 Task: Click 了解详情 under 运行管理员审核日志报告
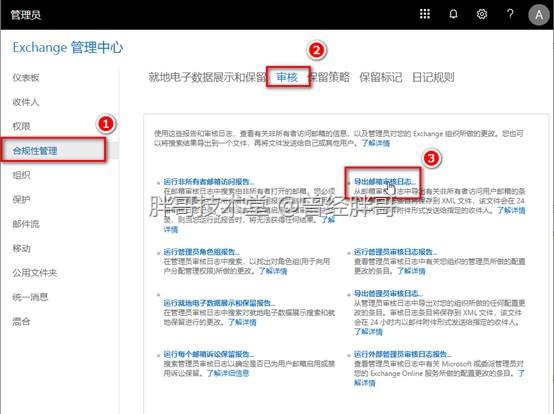[x=411, y=271]
